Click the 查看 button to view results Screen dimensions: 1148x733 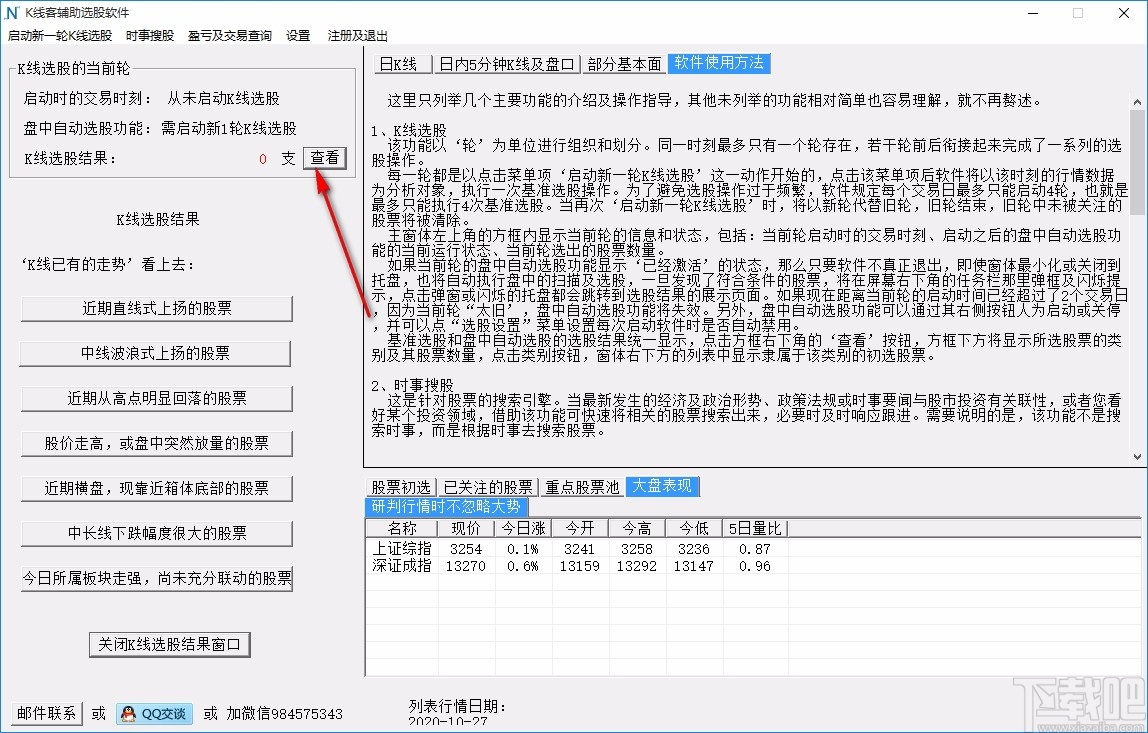324,158
